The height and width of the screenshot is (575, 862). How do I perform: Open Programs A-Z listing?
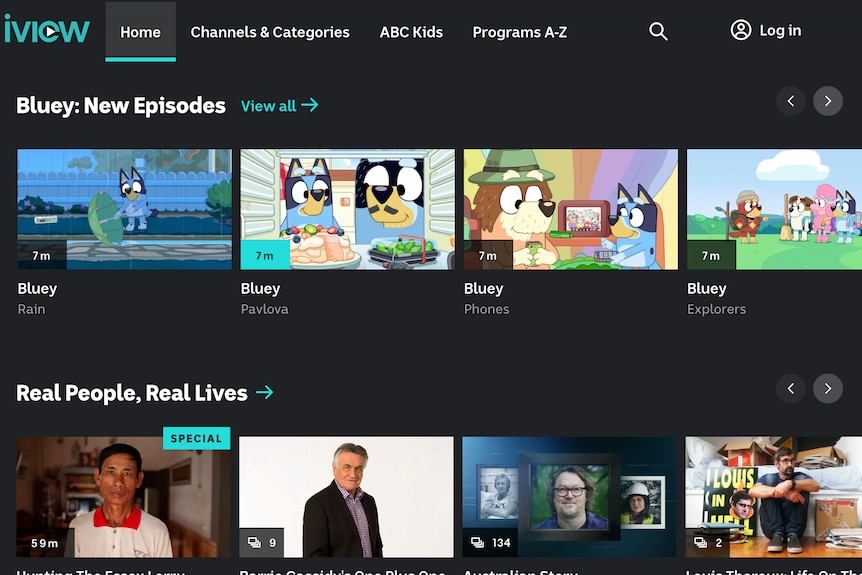[520, 32]
